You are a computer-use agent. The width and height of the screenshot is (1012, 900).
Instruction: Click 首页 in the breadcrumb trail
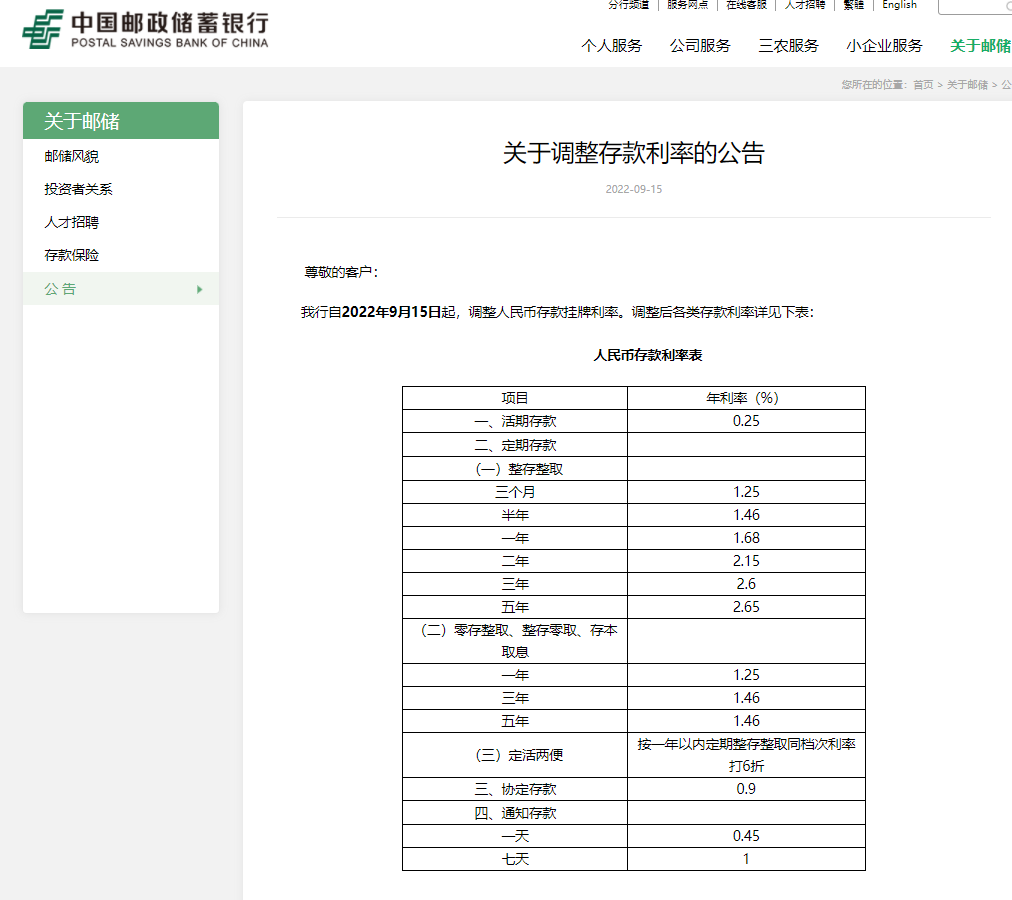click(922, 85)
